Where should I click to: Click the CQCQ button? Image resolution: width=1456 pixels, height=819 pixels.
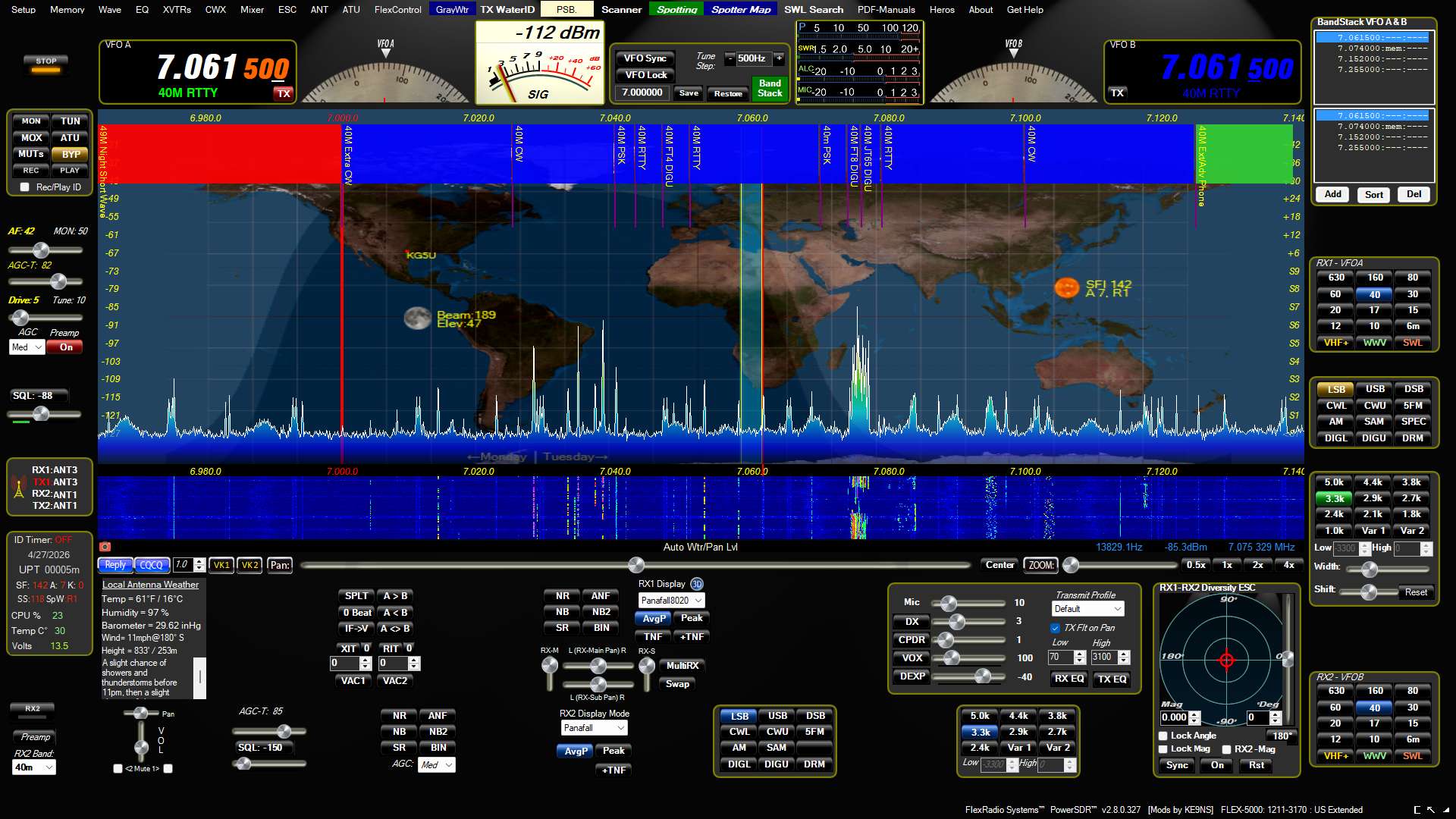pyautogui.click(x=151, y=565)
